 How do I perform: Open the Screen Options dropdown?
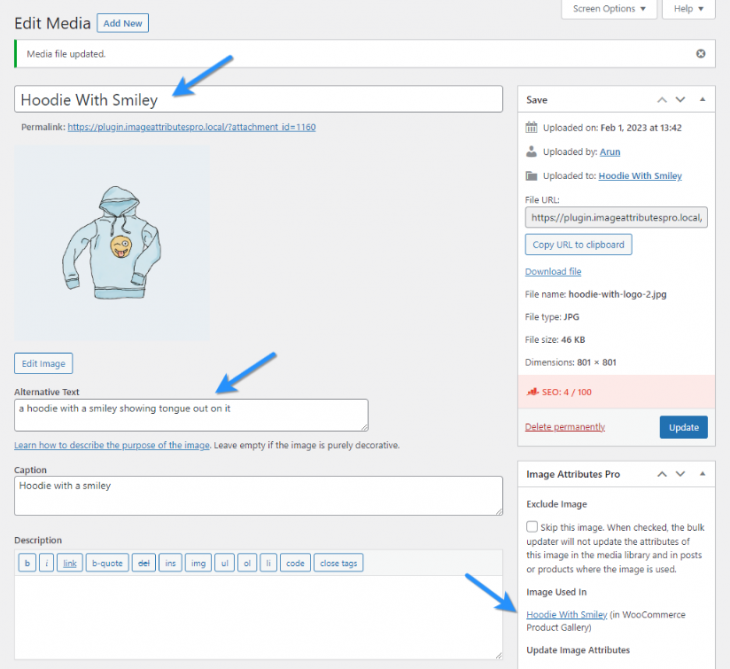[609, 9]
